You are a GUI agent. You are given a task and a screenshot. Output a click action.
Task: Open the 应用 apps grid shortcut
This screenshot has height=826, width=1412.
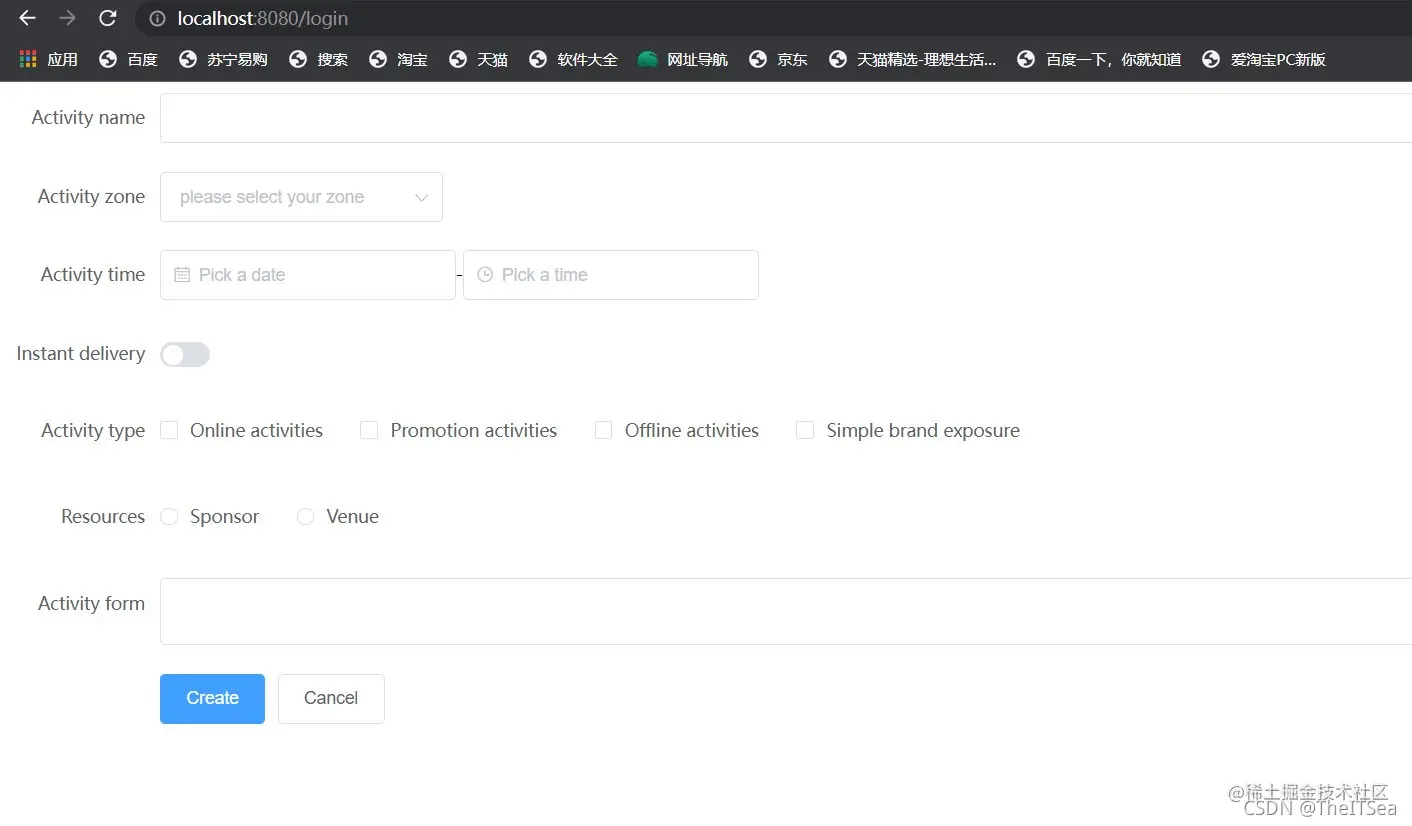48,59
